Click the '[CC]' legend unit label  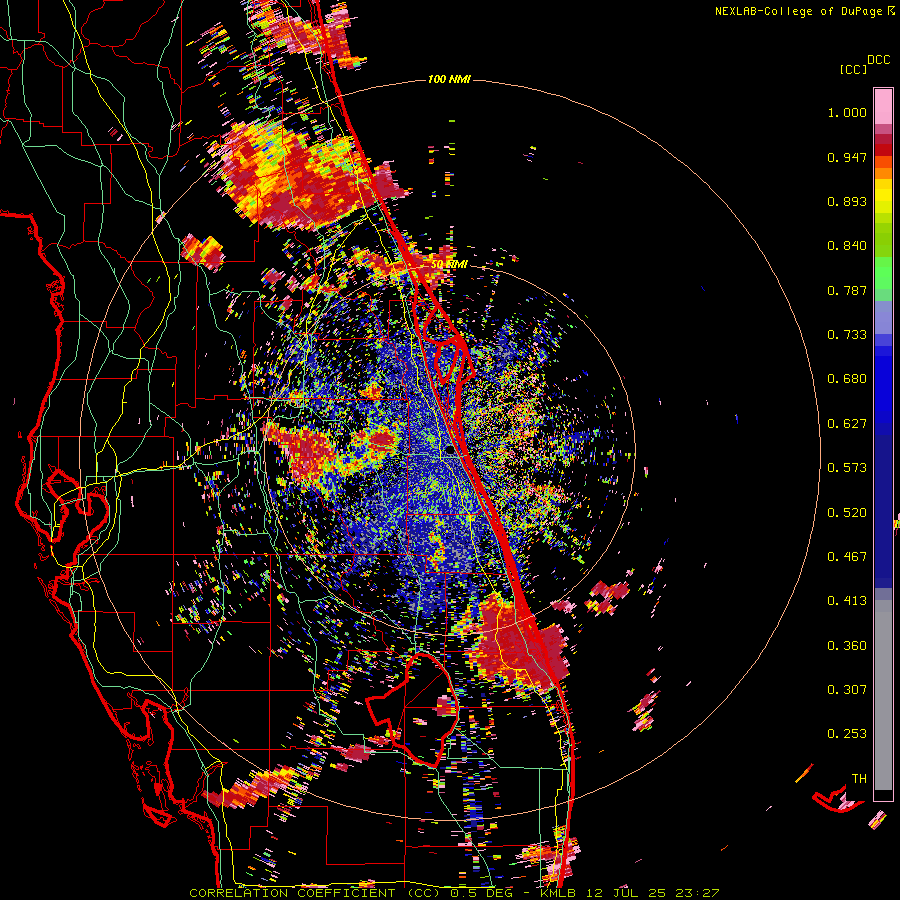[853, 69]
